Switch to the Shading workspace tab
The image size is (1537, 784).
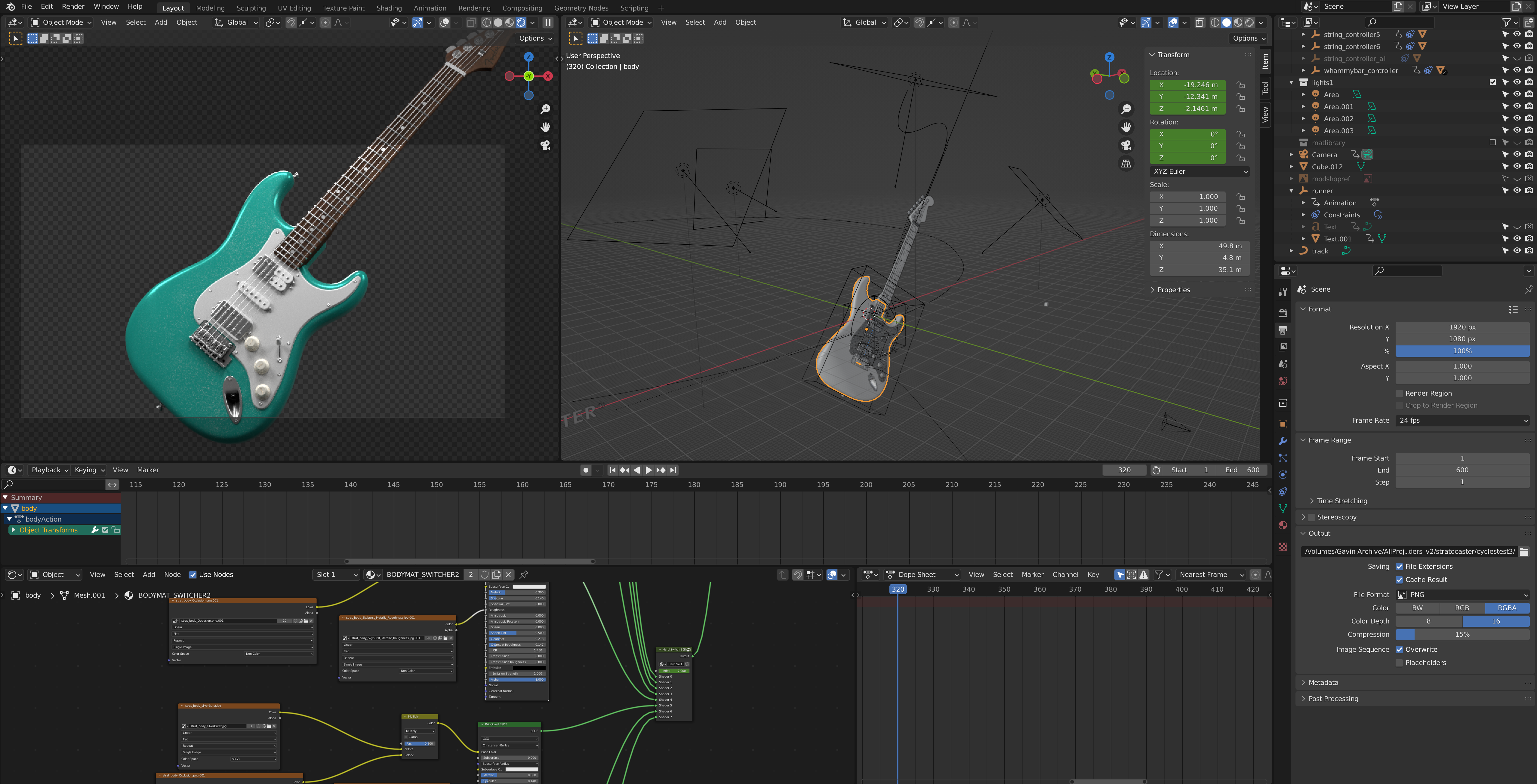388,8
